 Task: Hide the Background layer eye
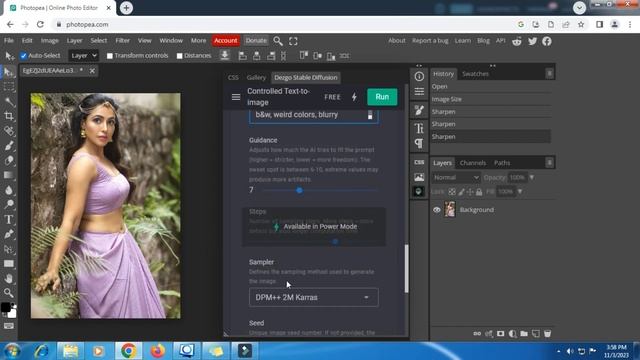[x=437, y=210]
